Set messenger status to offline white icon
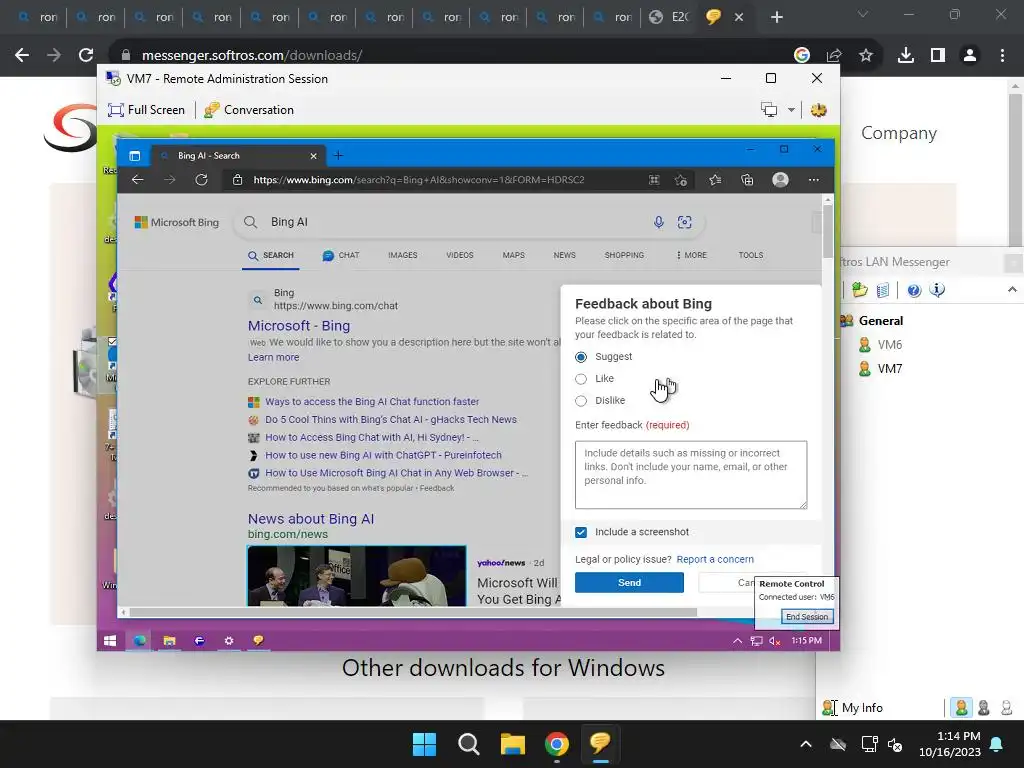Viewport: 1024px width, 768px height. 1006,708
